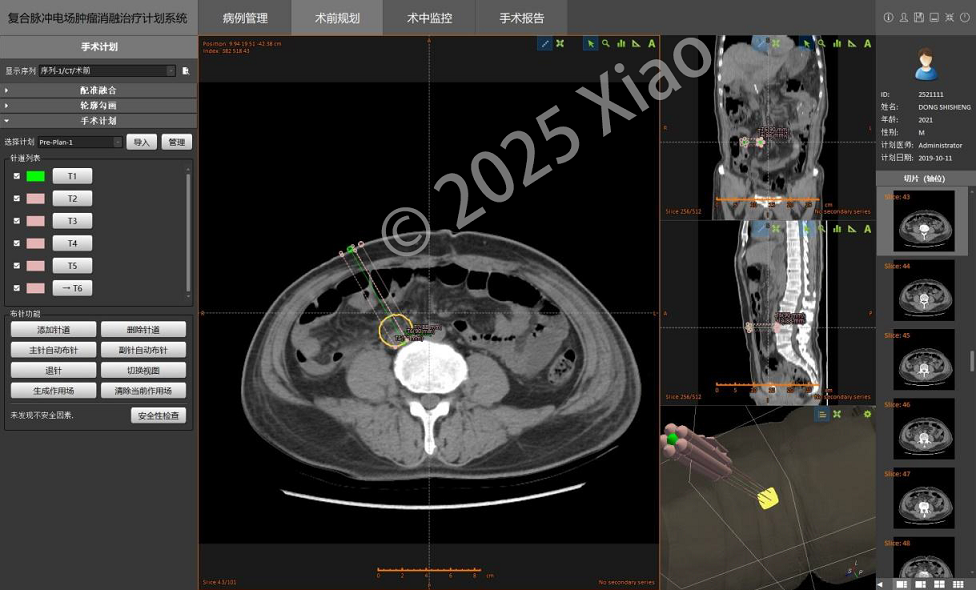Open 3D view settings gear icon

[867, 414]
